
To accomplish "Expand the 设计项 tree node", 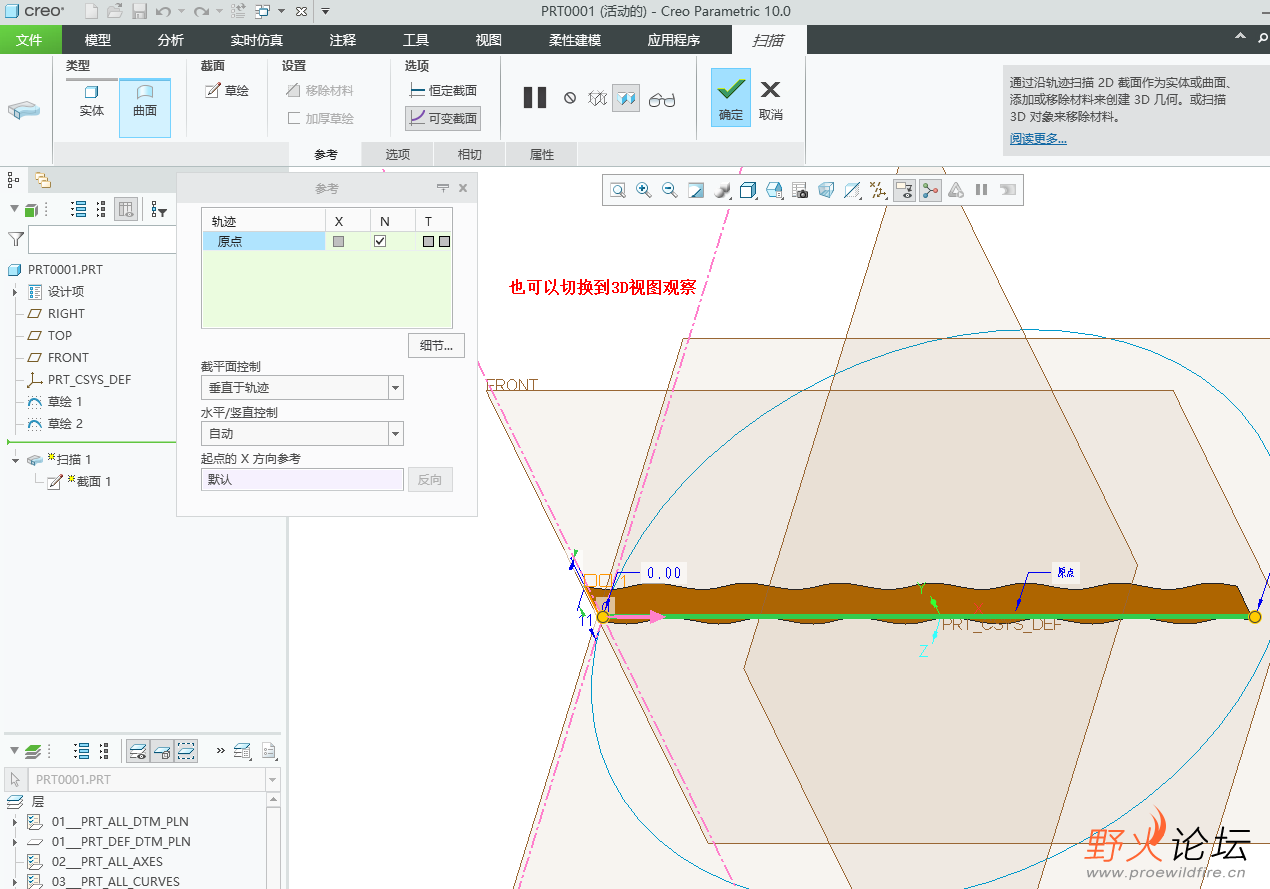I will click(x=15, y=292).
